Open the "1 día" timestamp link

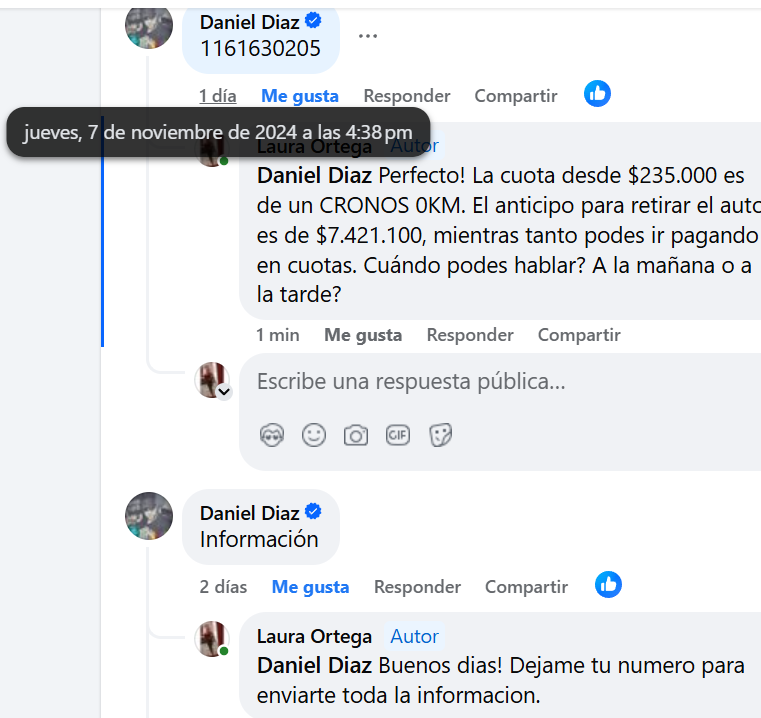coord(218,96)
